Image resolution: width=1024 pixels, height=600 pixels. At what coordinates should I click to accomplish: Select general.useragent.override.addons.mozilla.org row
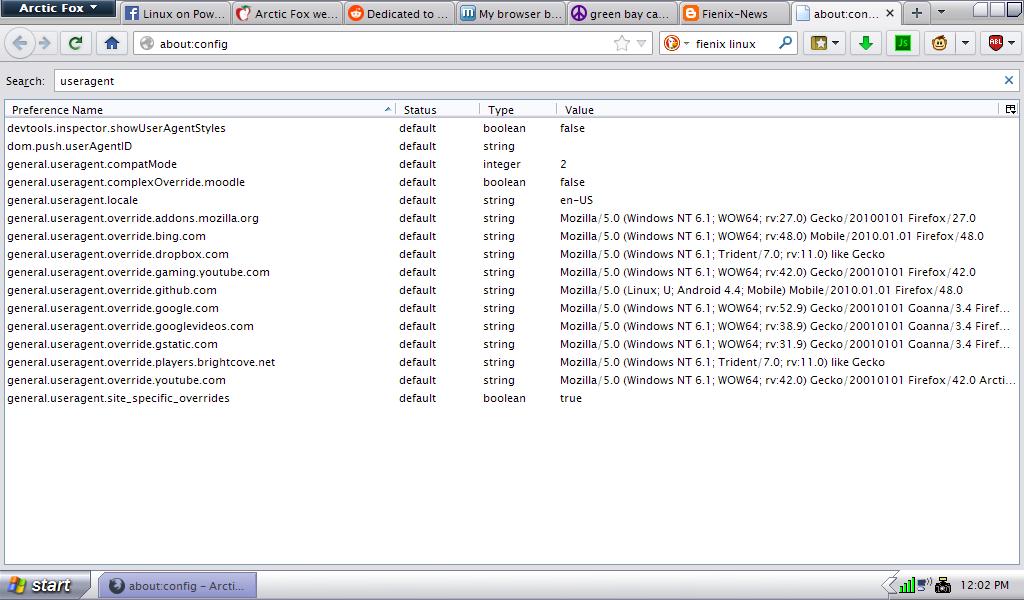(512, 218)
